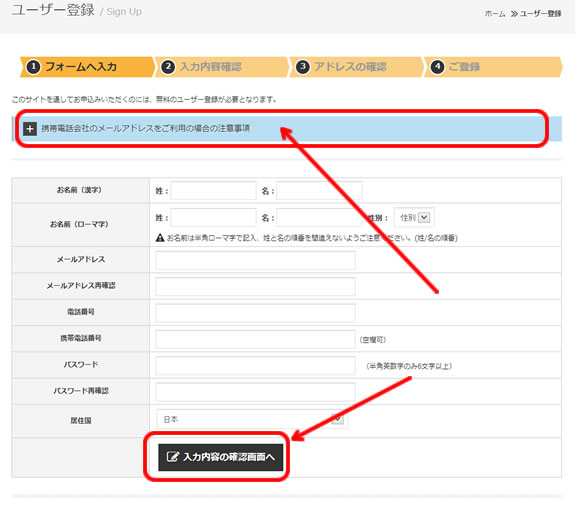Click the free registration required intro sentence

[x=144, y=99]
